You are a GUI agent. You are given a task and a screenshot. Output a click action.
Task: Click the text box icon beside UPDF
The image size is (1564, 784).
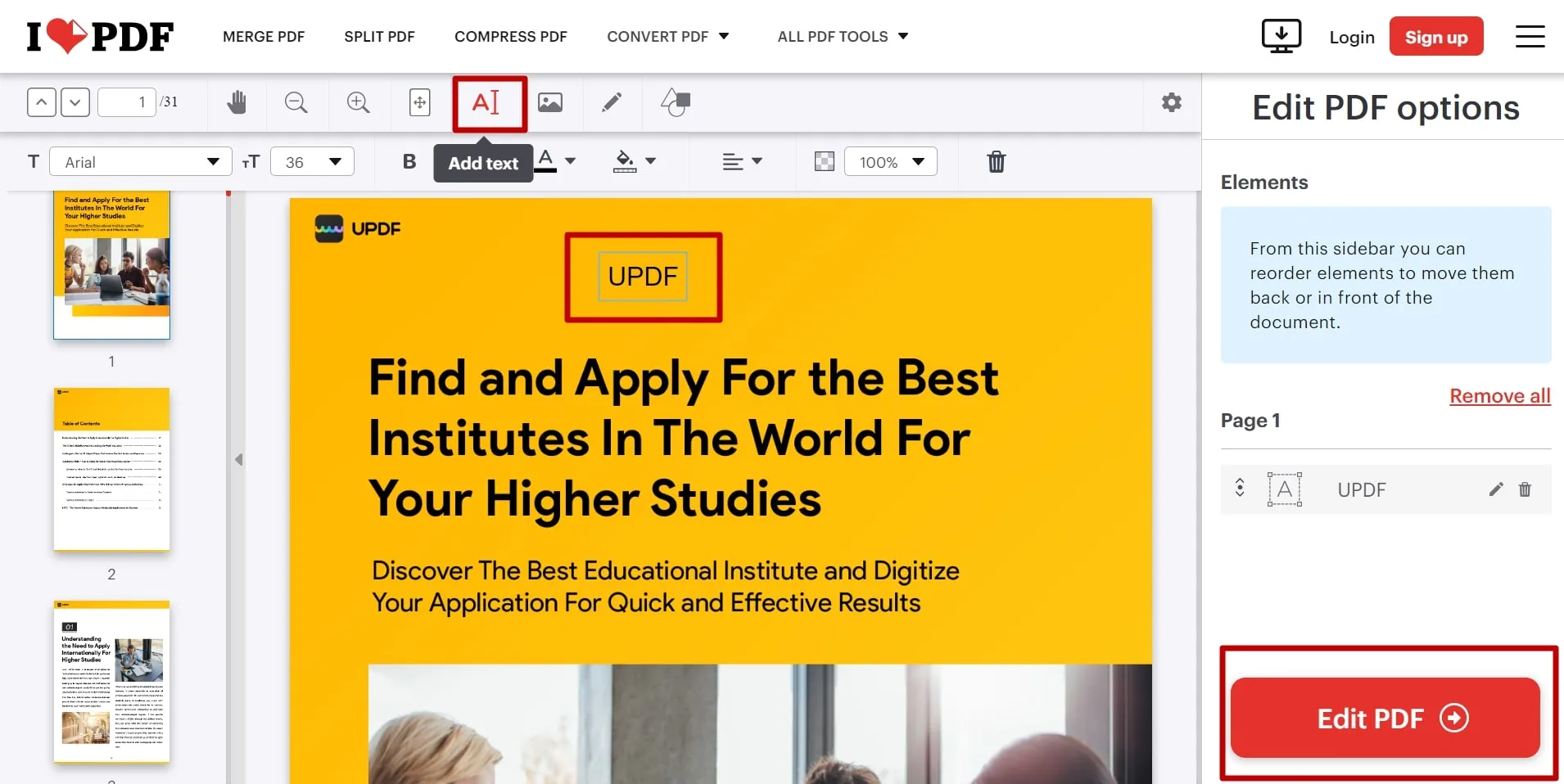tap(1284, 489)
